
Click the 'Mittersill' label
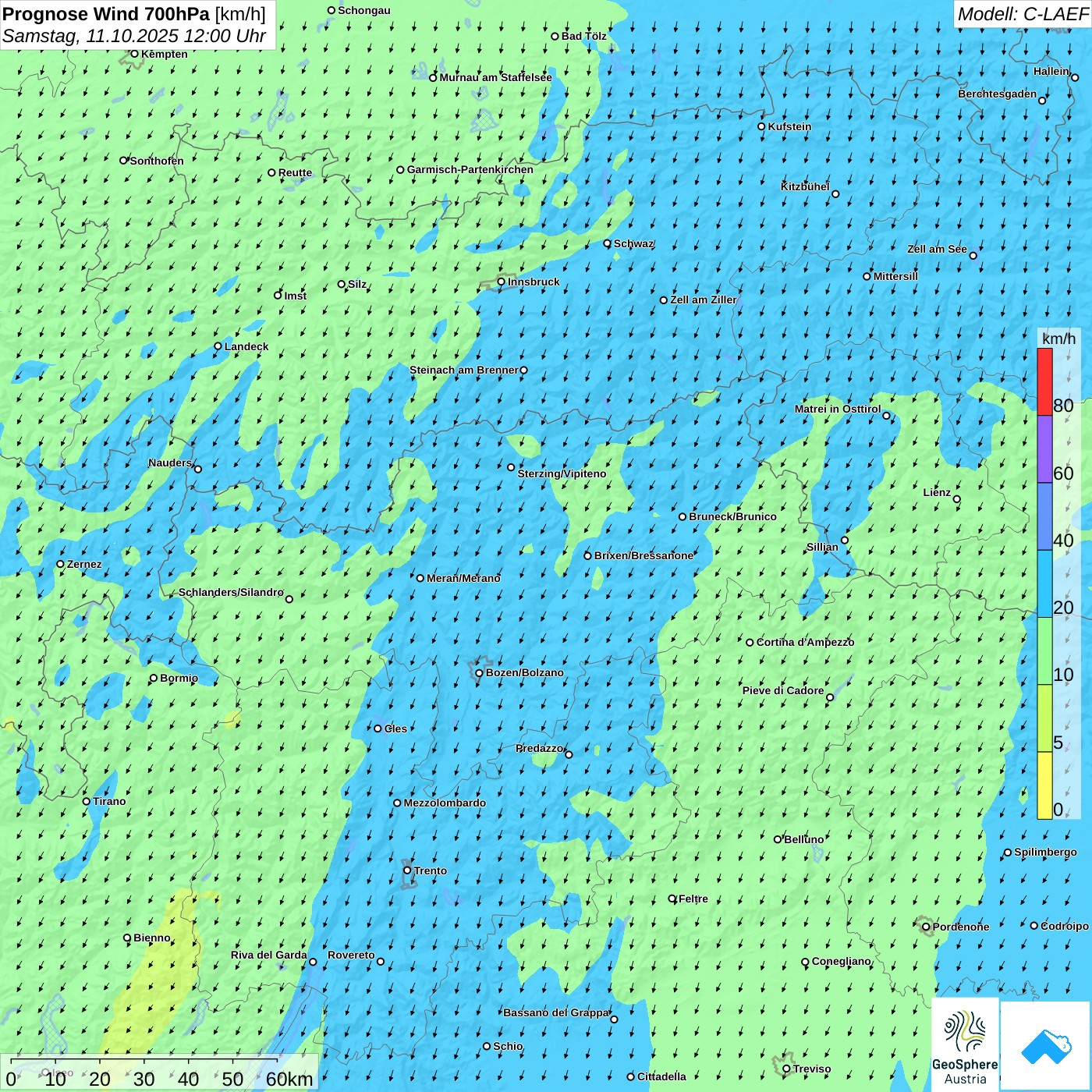[x=895, y=276]
